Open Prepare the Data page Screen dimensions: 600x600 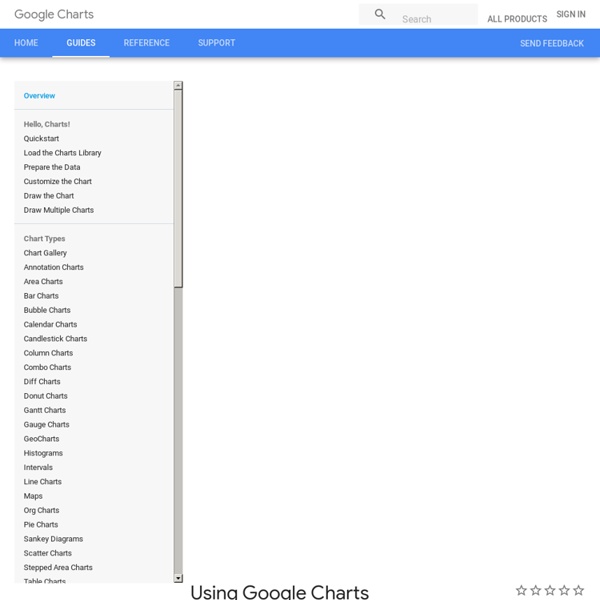[x=52, y=167]
